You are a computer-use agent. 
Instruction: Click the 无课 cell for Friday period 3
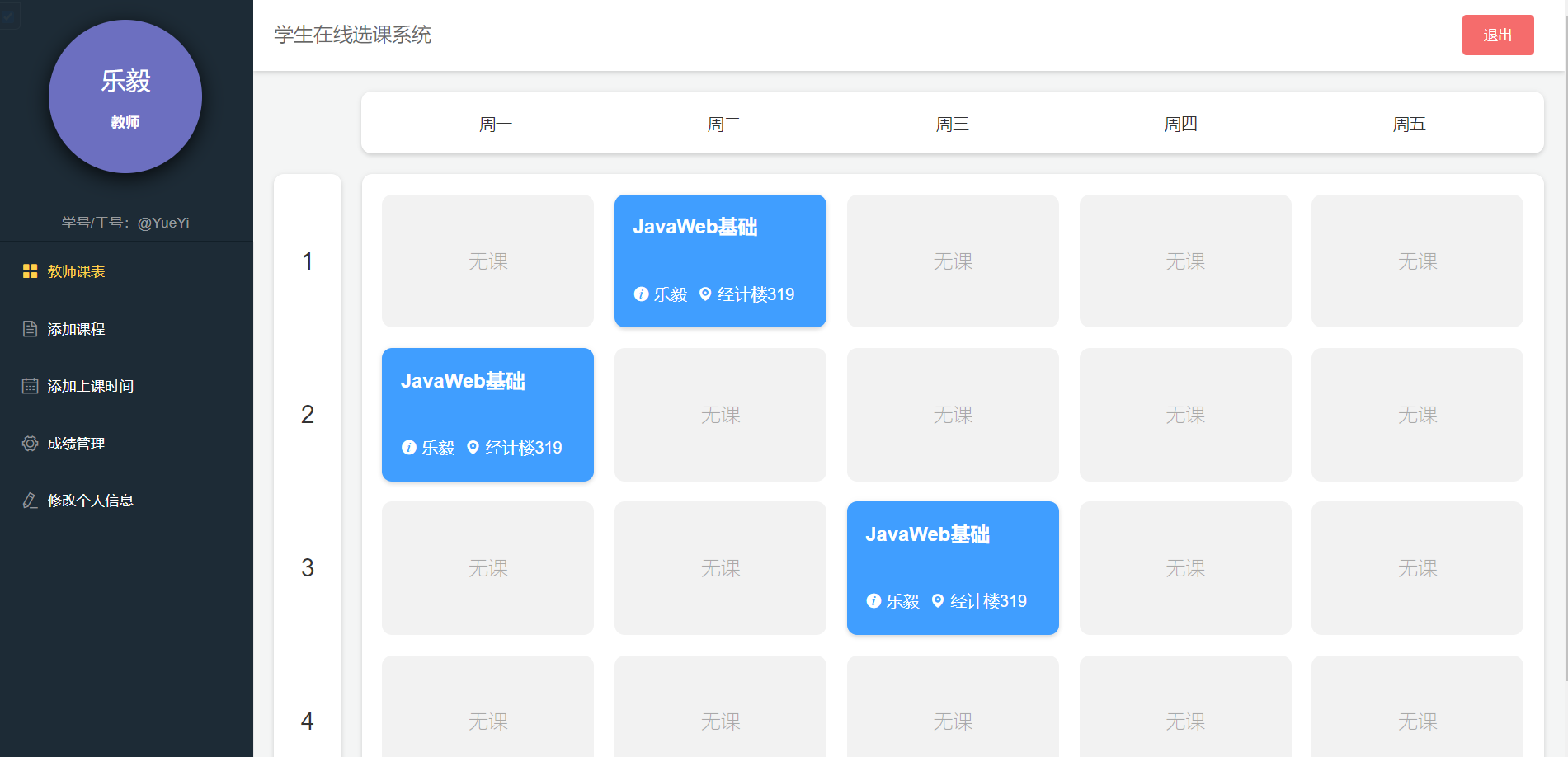tap(1417, 568)
